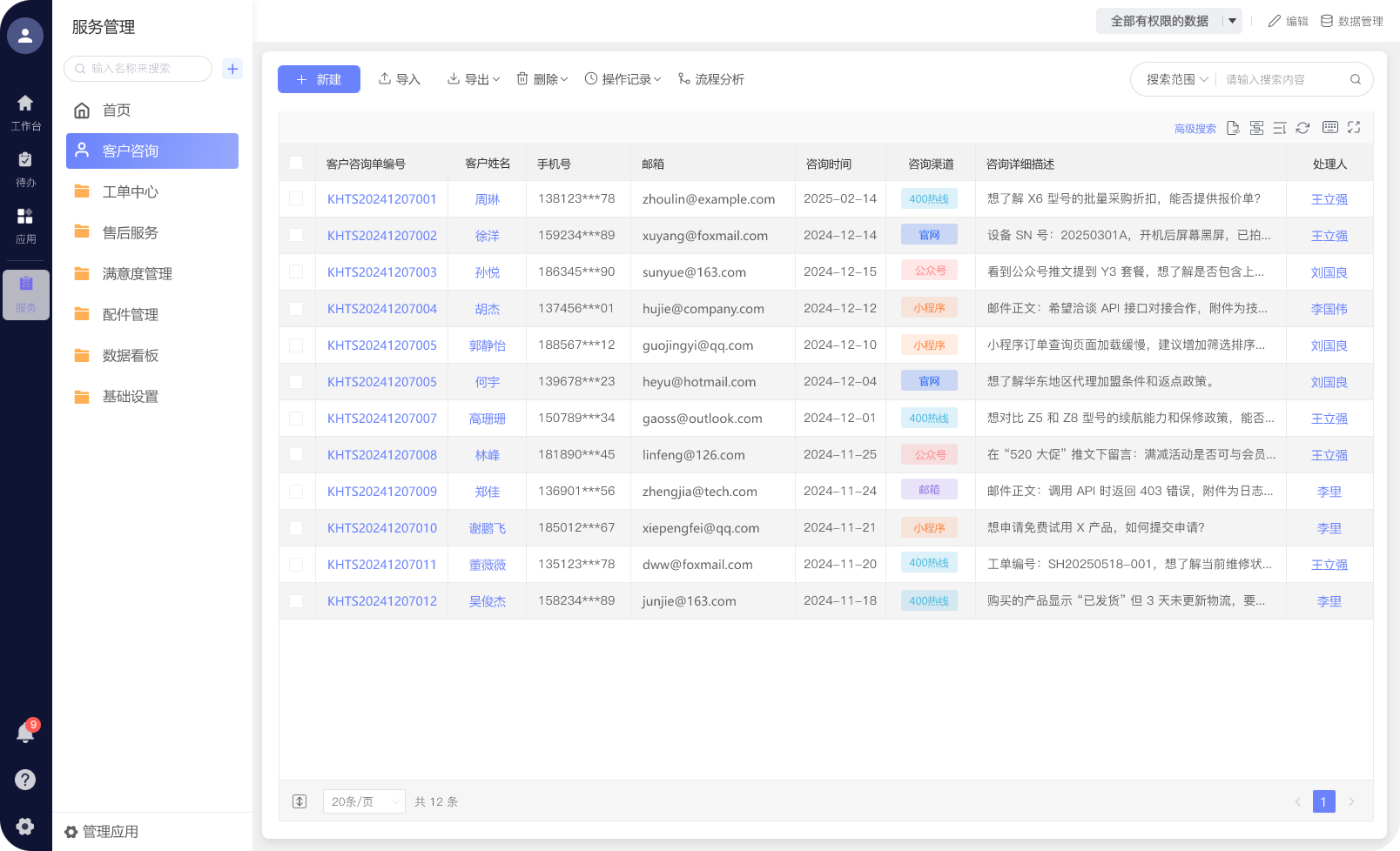The height and width of the screenshot is (851, 1400).
Task: Check the row KHTS20241207009 checkbox
Action: pyautogui.click(x=296, y=491)
